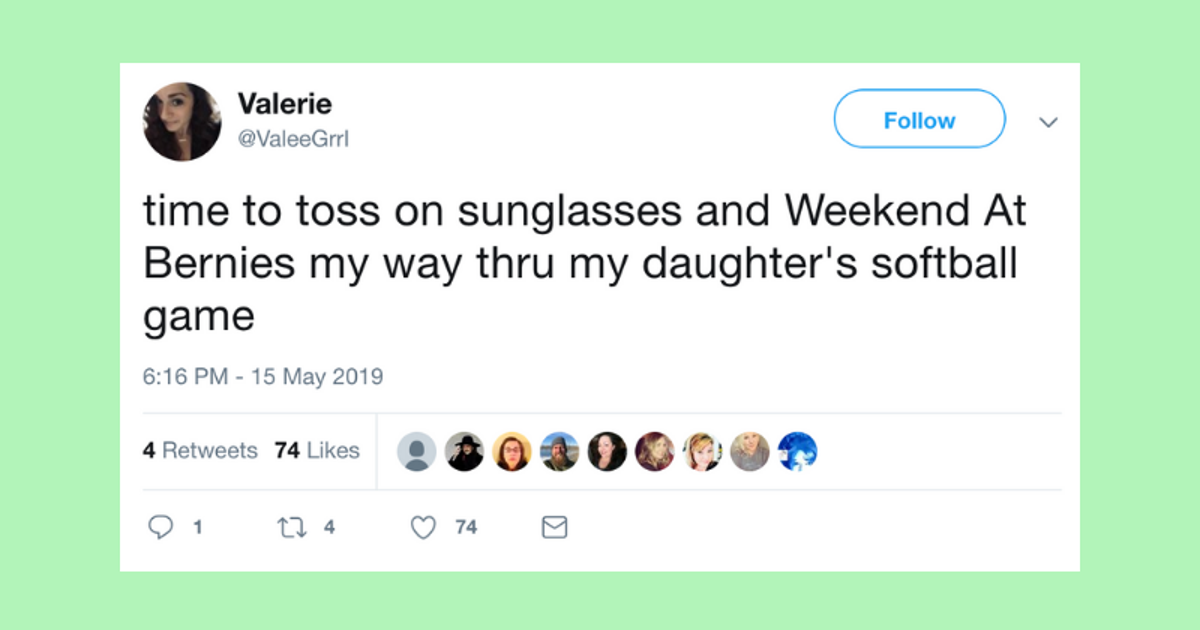The width and height of the screenshot is (1200, 630).
Task: Expand the list of accounts that liked
Action: coord(607,451)
